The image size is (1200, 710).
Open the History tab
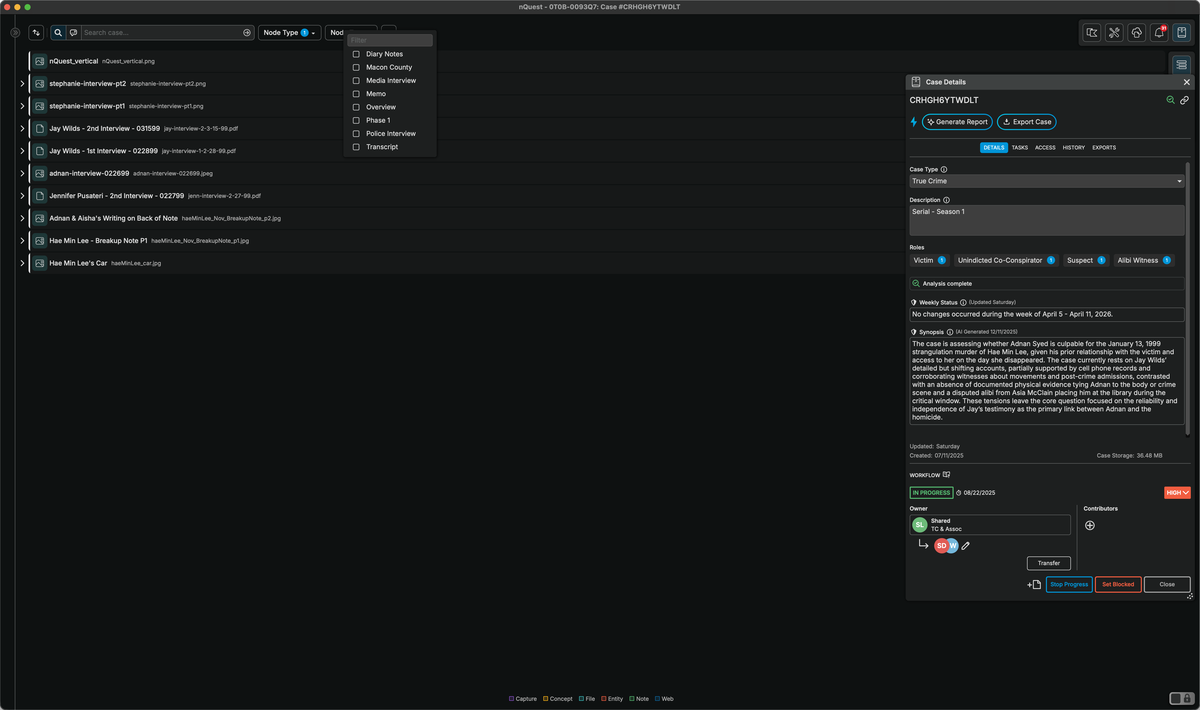coord(1073,147)
